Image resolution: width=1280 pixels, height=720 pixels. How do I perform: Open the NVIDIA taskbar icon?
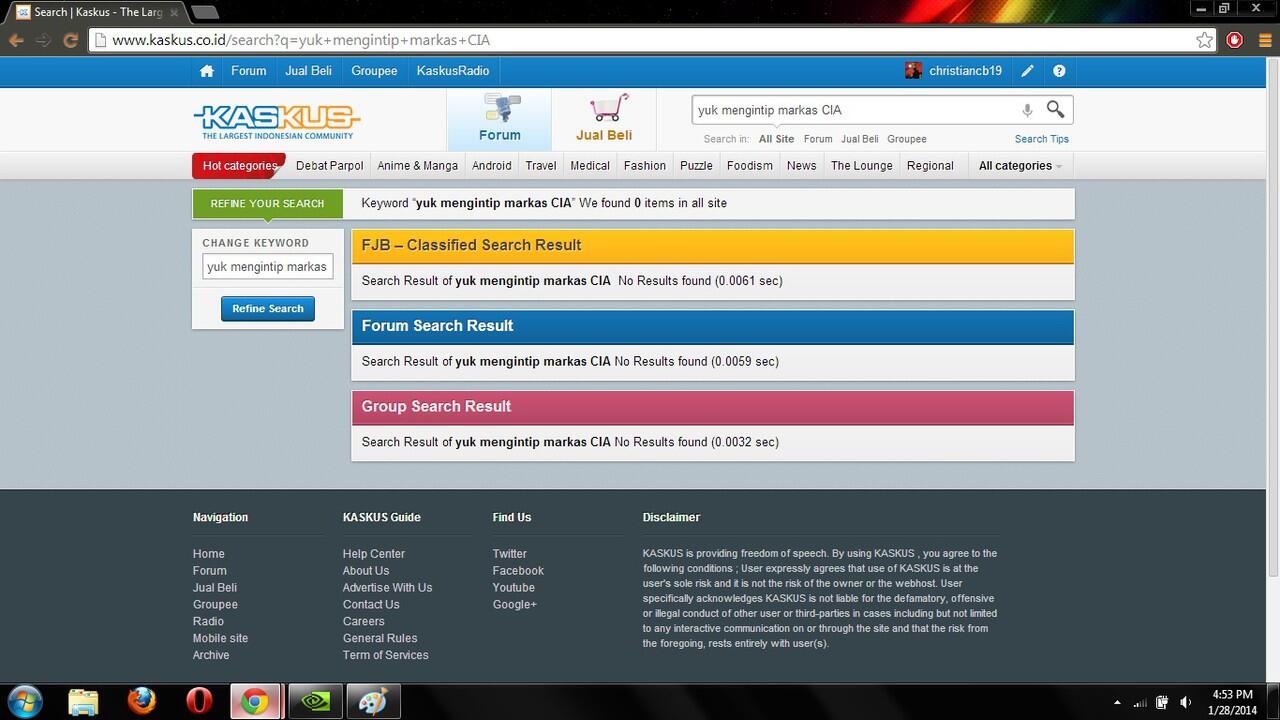pos(315,702)
